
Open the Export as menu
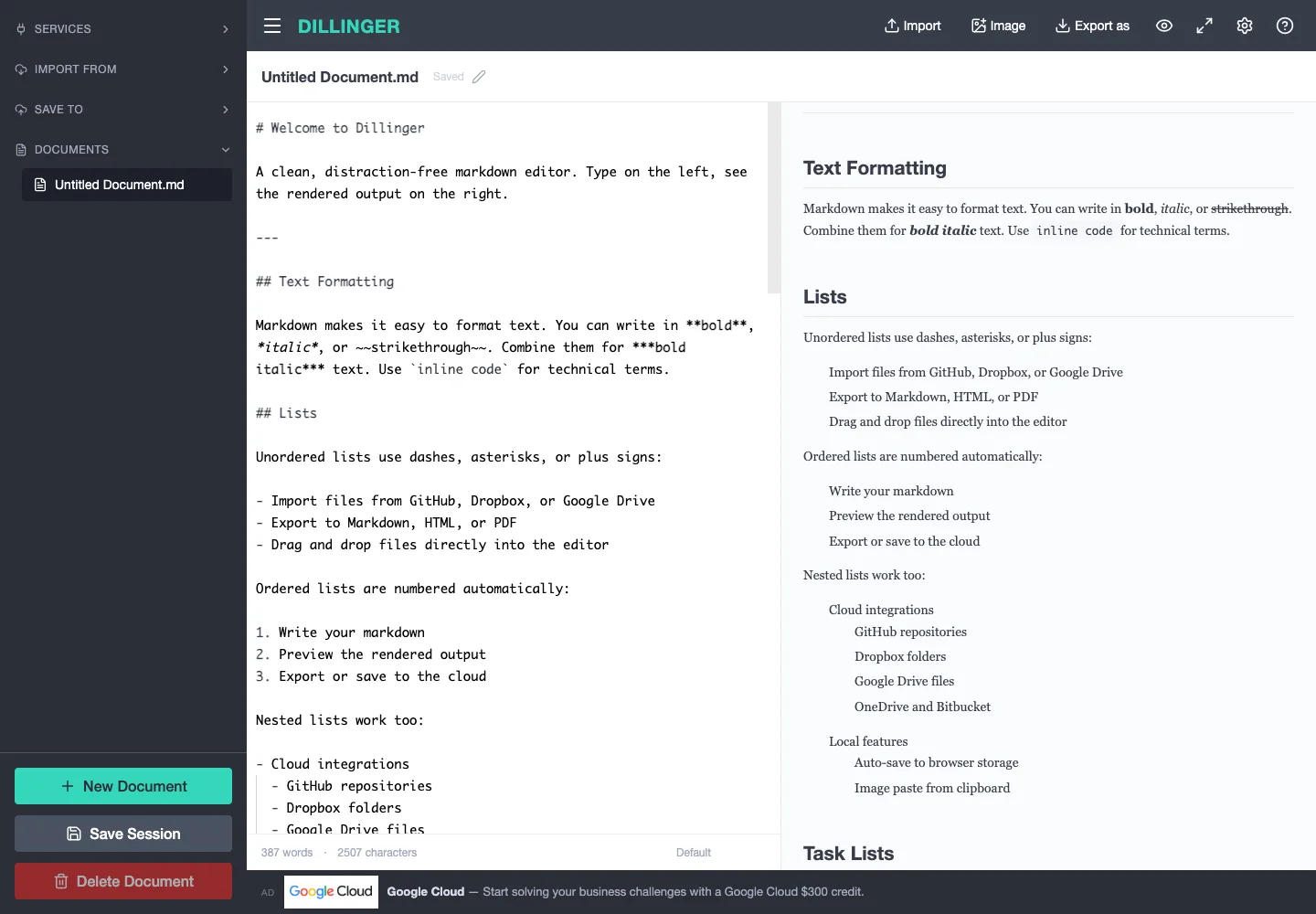click(x=1092, y=26)
